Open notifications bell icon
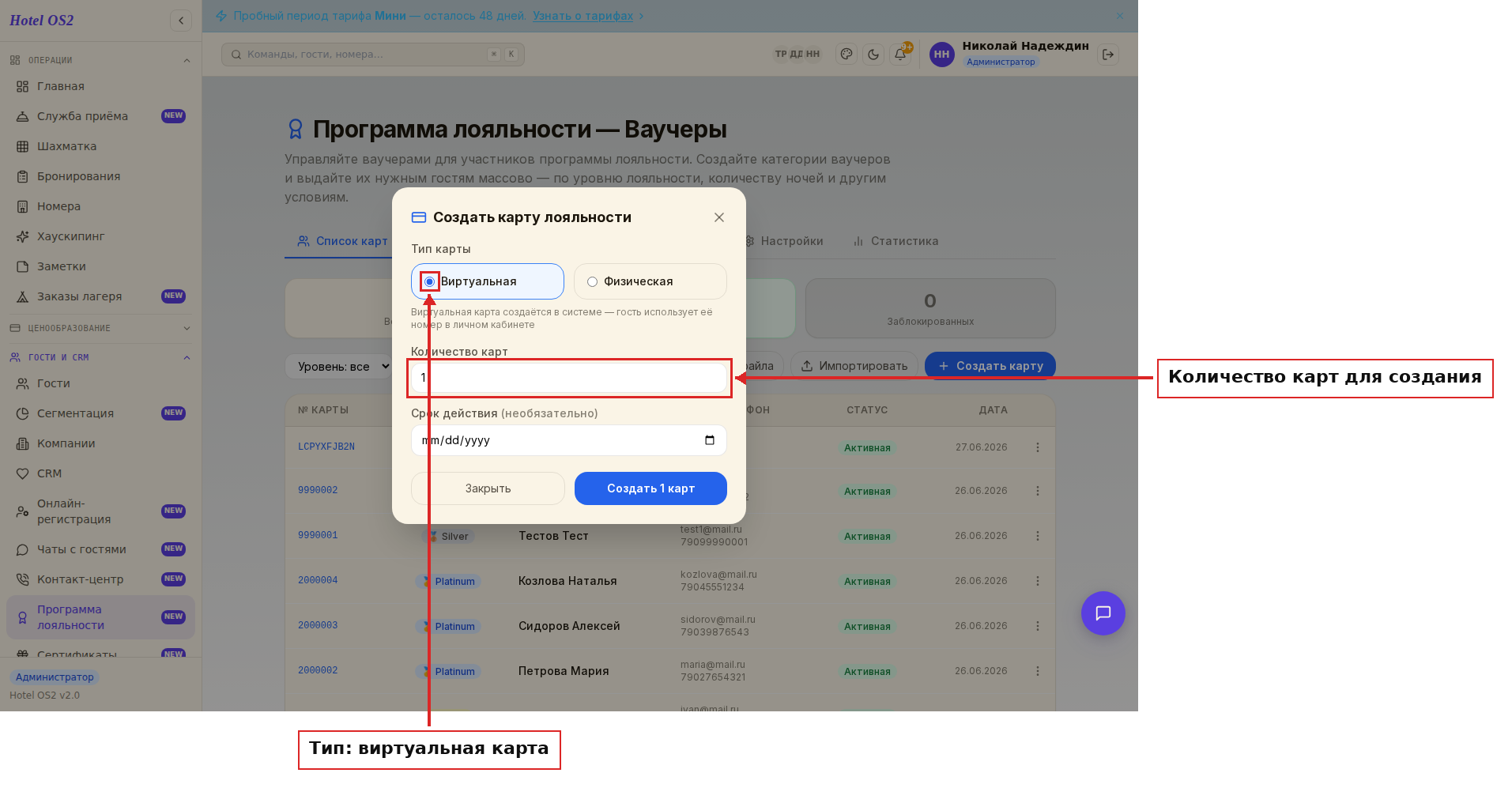Viewport: 1512px width, 788px height. coord(900,55)
